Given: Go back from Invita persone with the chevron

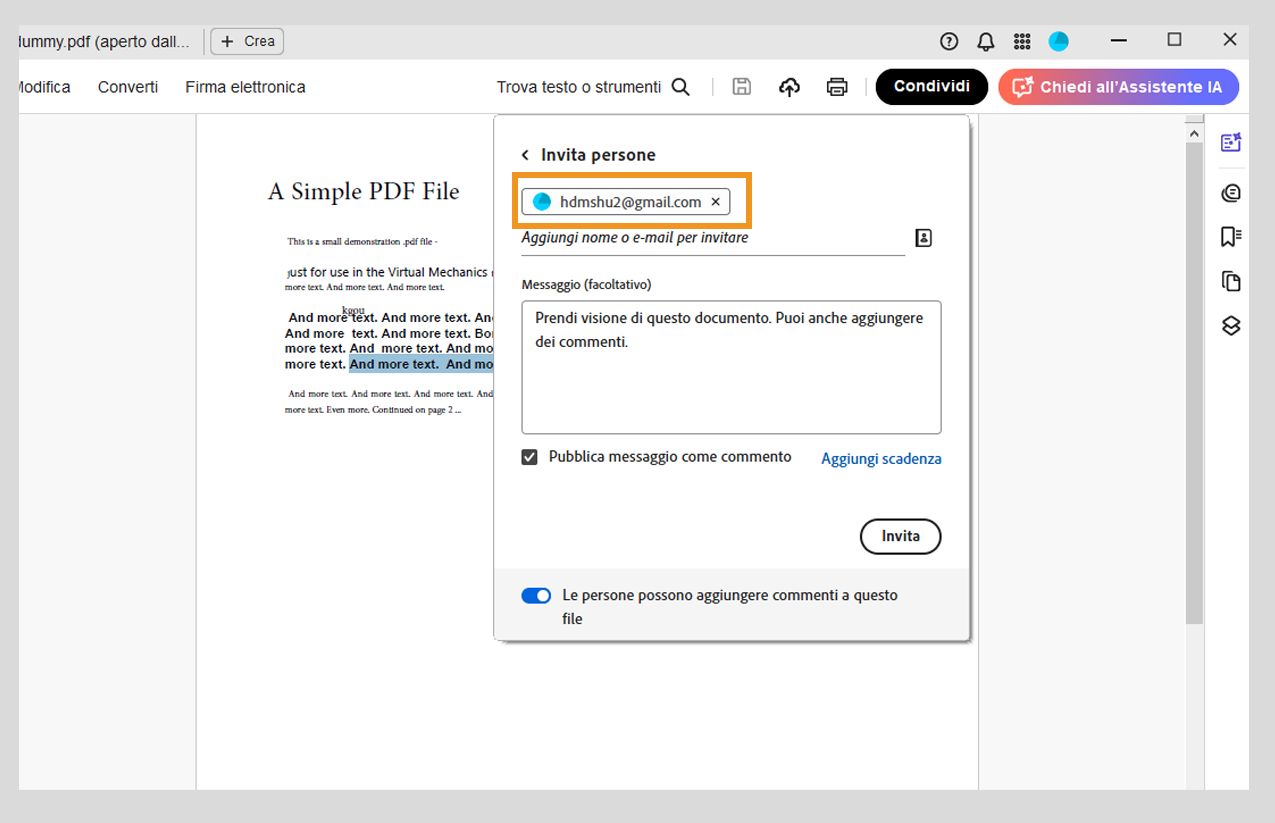Looking at the screenshot, I should (x=525, y=154).
